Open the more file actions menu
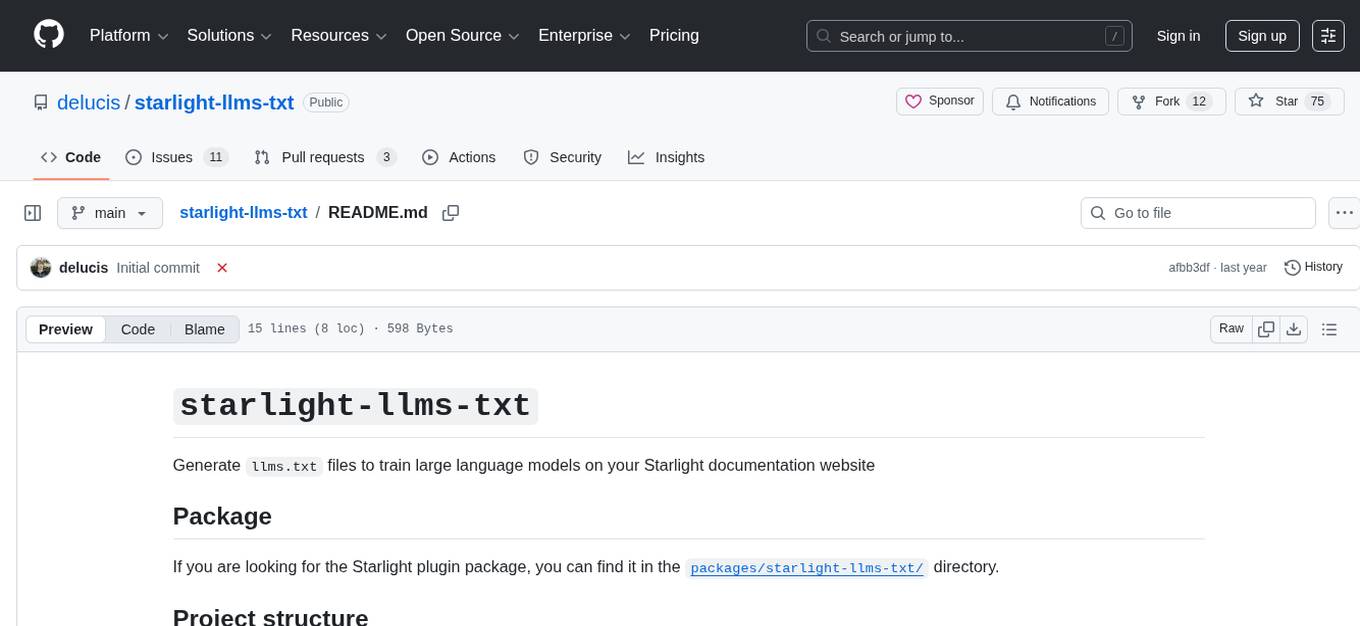This screenshot has height=626, width=1360. point(1344,212)
